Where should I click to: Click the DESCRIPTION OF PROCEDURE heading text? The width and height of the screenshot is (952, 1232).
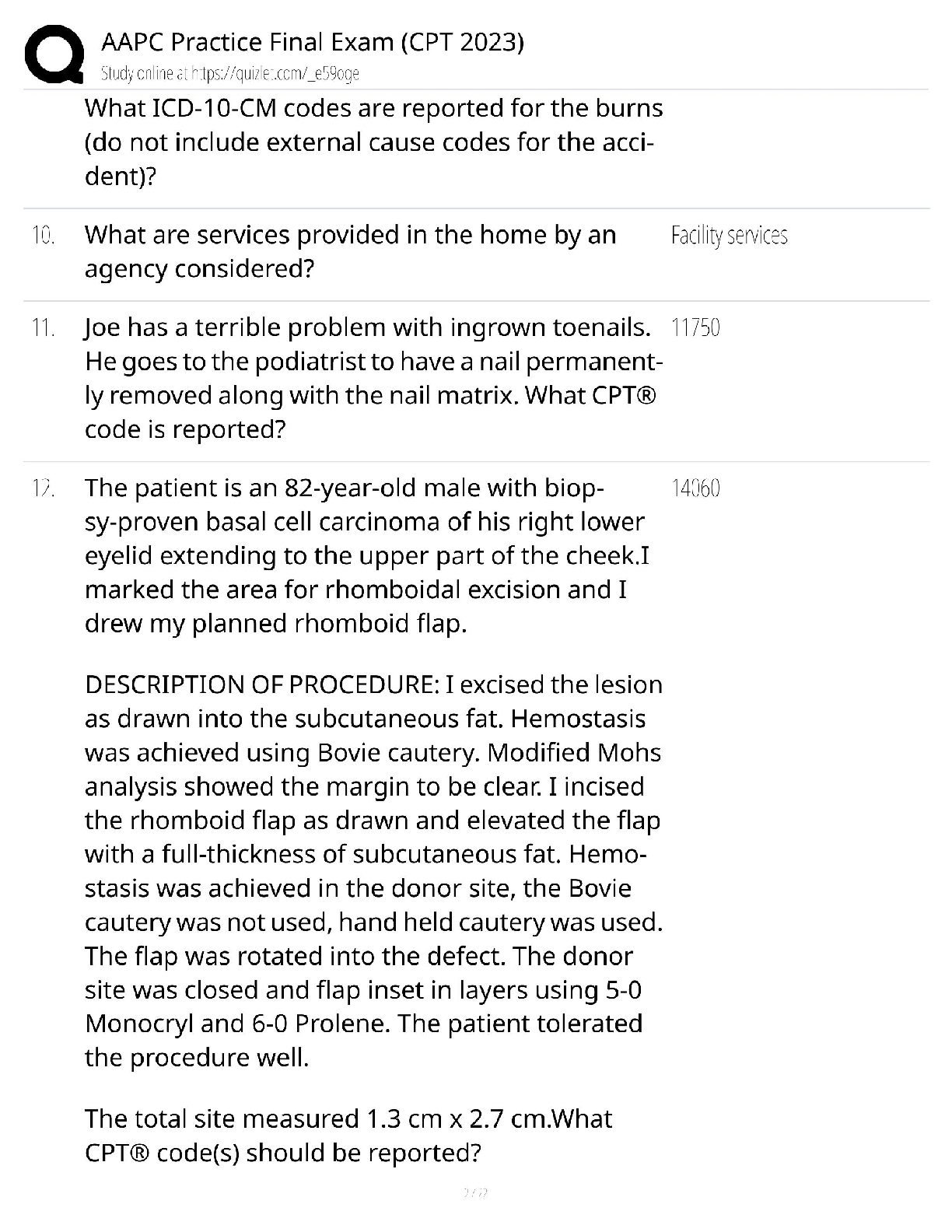262,684
